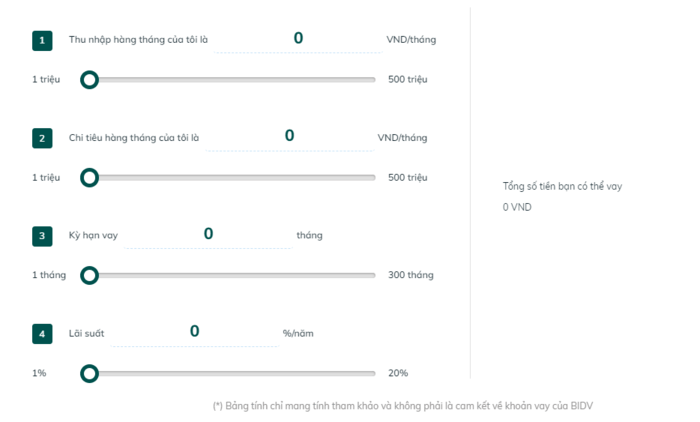The width and height of the screenshot is (700, 422).
Task: Click the monthly income slider handle
Action: coord(89,80)
